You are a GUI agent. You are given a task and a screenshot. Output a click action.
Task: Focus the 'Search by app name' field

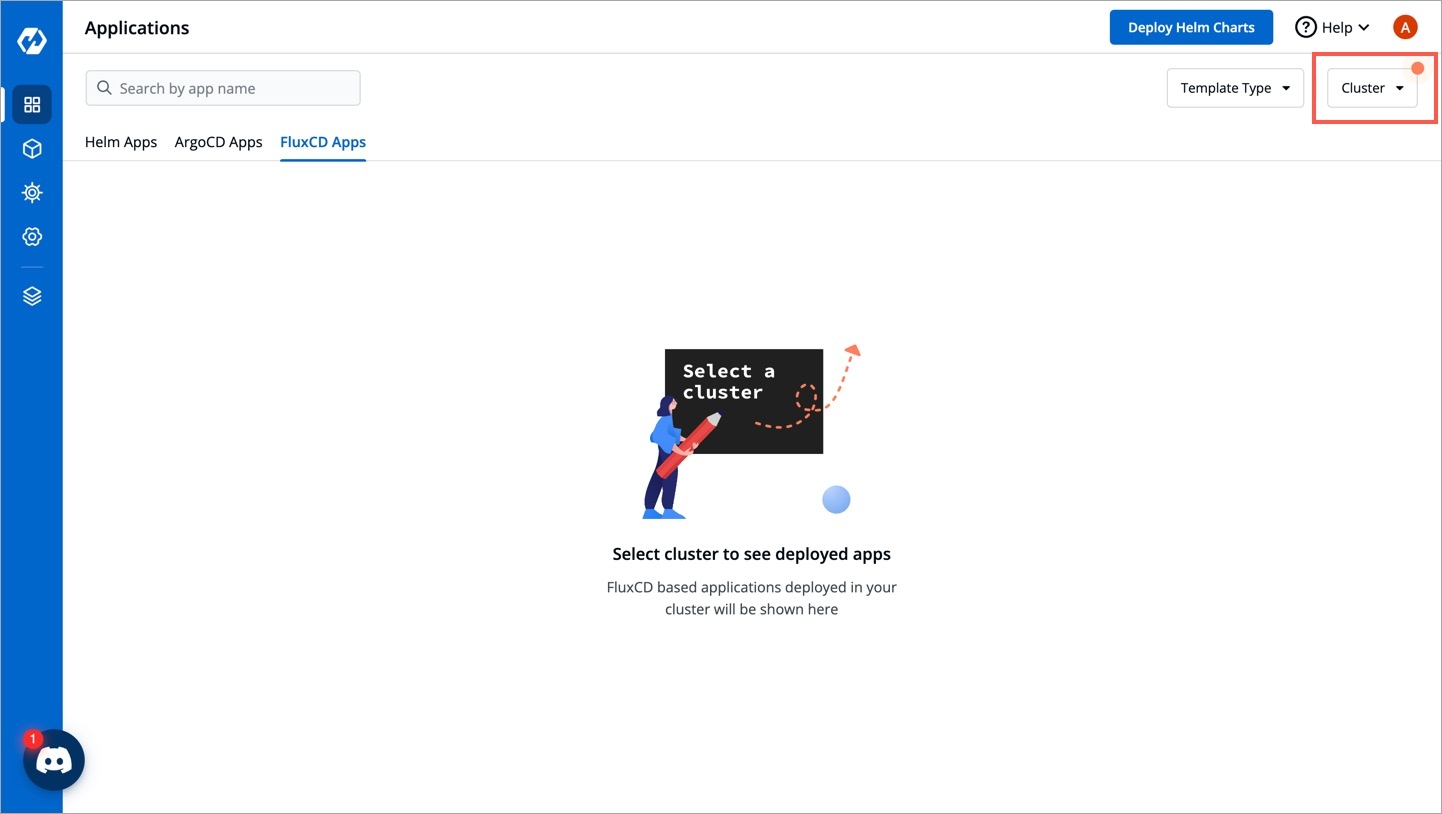235,88
